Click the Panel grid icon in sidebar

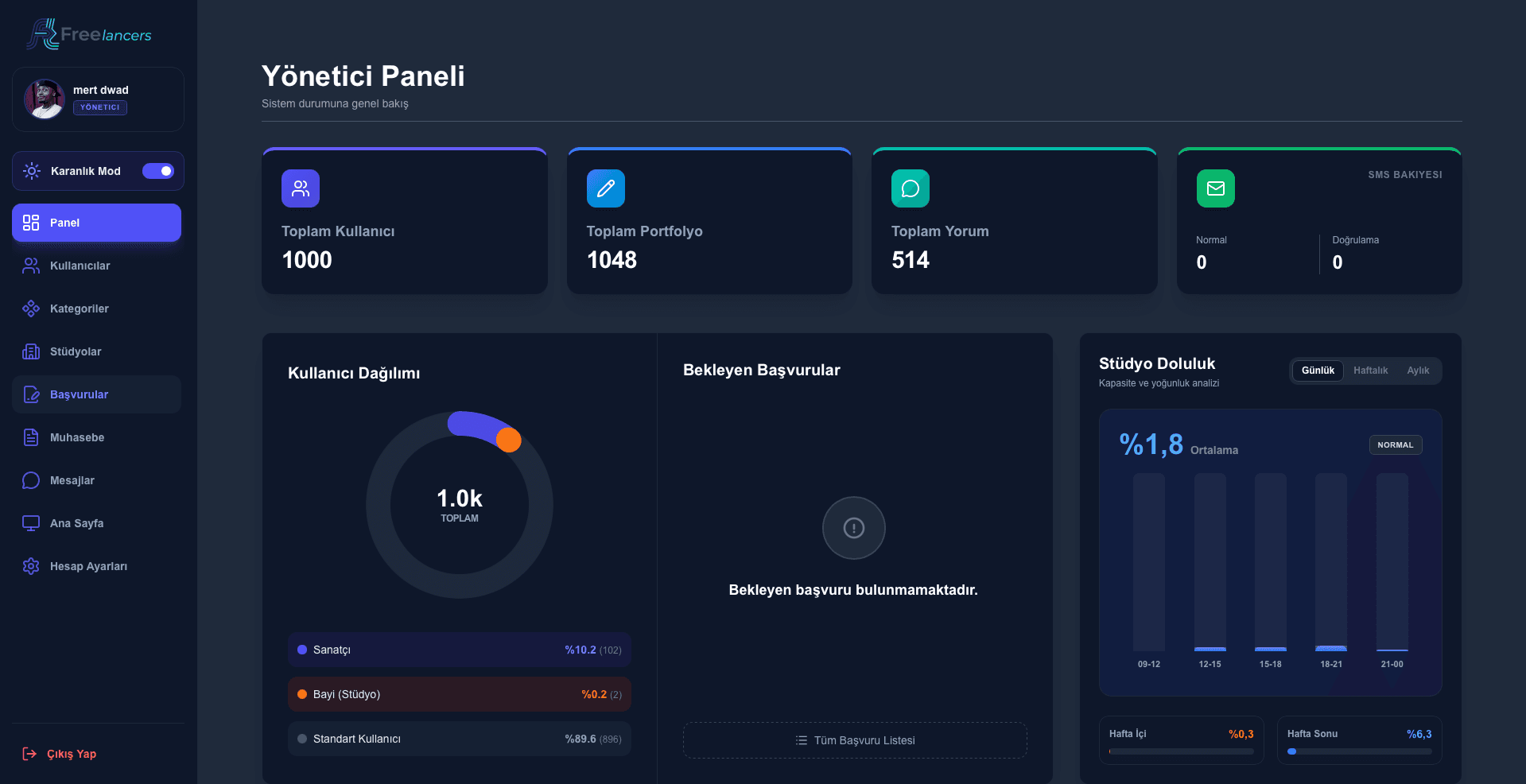tap(31, 223)
